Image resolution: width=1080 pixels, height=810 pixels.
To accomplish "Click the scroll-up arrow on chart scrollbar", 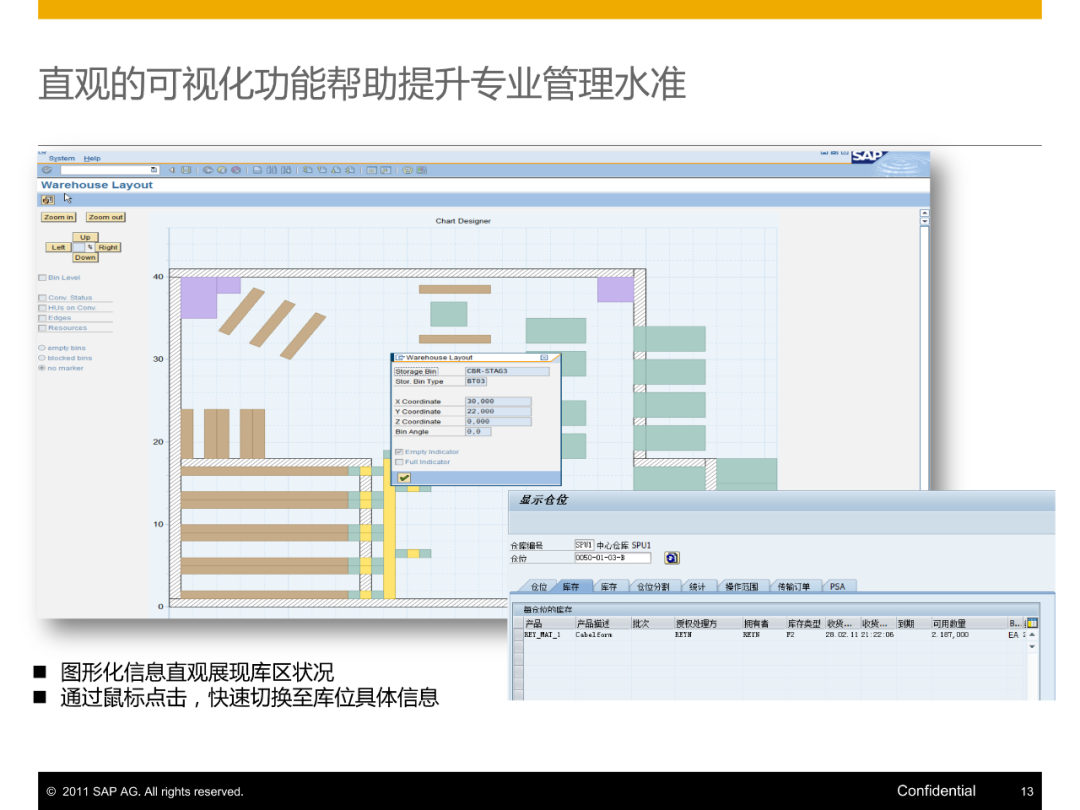I will point(924,214).
